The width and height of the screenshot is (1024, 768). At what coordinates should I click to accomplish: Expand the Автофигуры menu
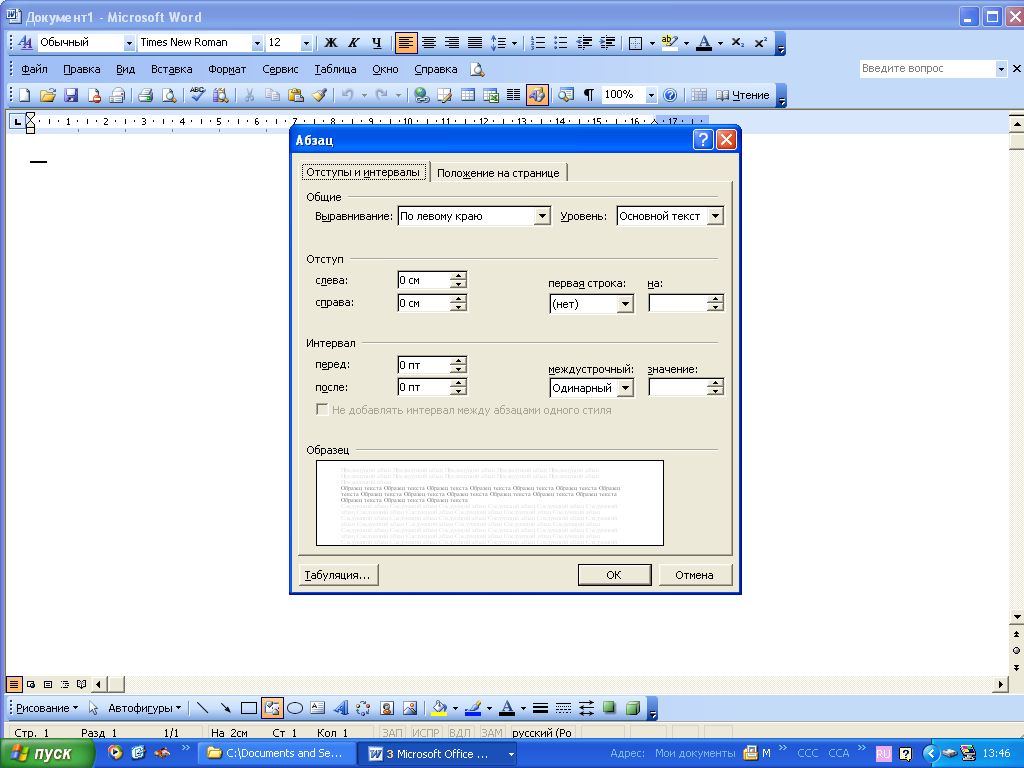tap(144, 708)
